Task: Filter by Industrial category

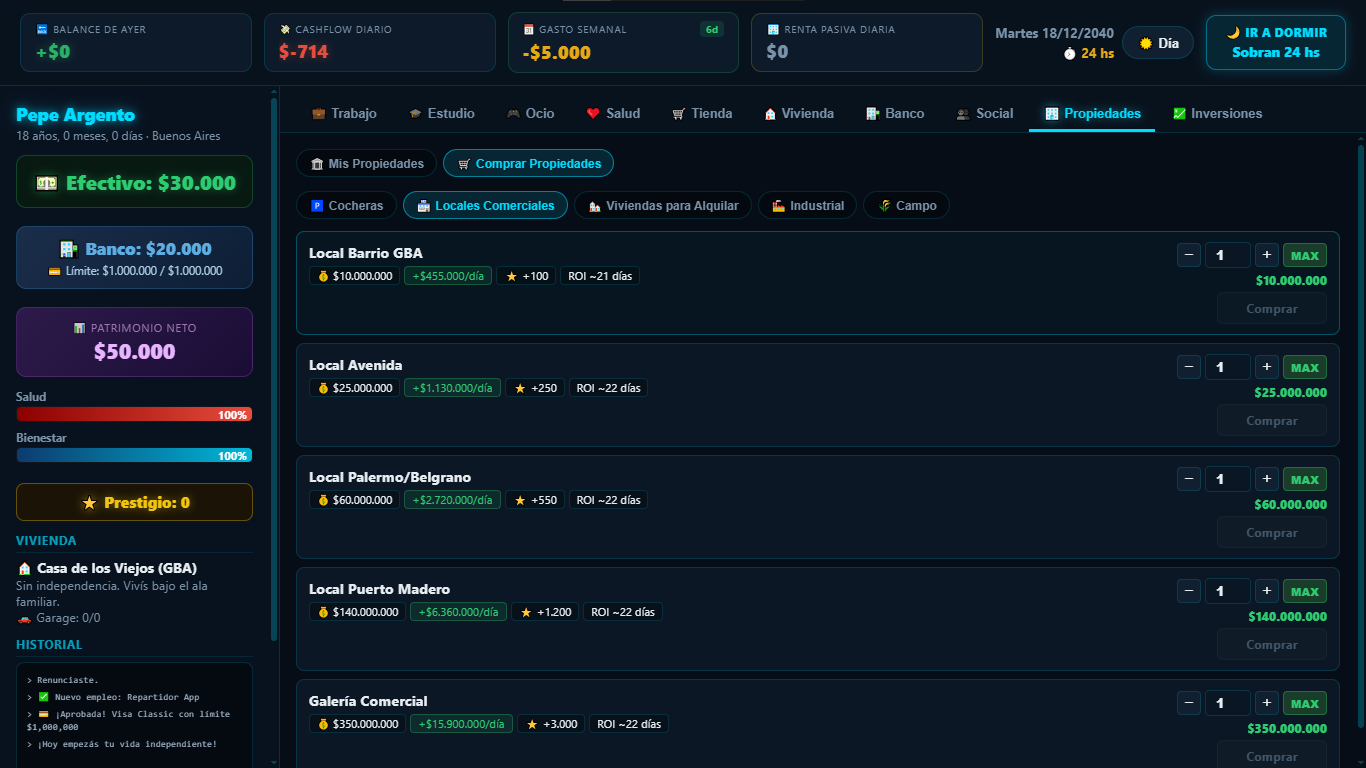Action: coord(807,205)
